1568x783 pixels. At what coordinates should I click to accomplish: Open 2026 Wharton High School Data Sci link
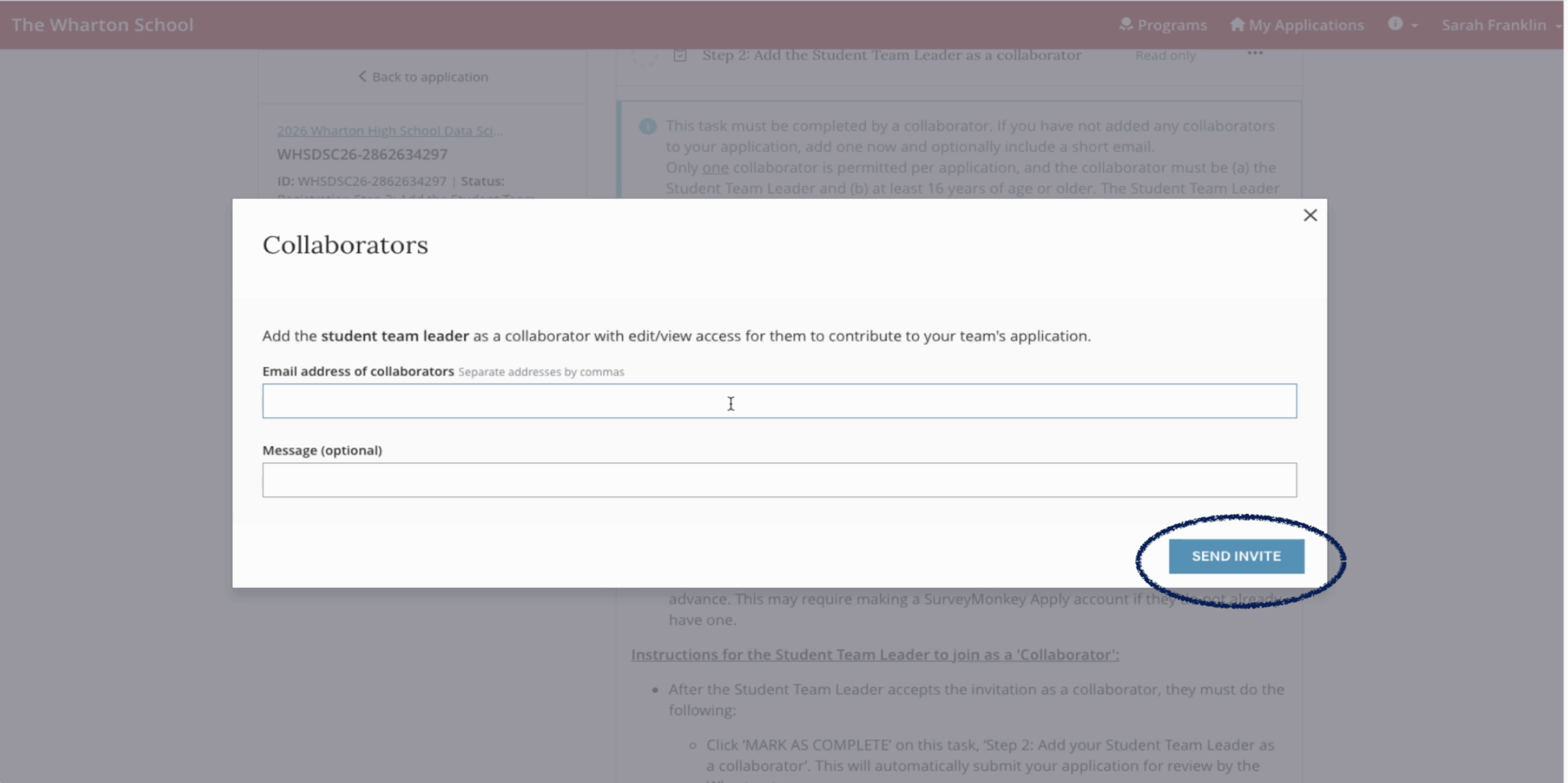point(390,130)
